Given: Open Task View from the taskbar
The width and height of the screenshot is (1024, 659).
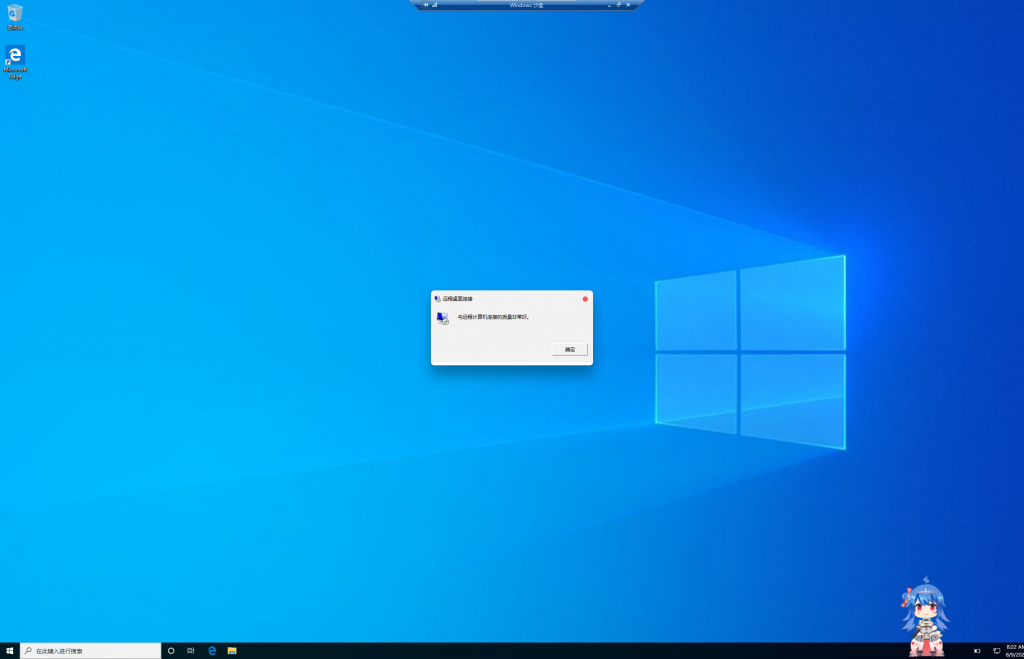Looking at the screenshot, I should [191, 651].
